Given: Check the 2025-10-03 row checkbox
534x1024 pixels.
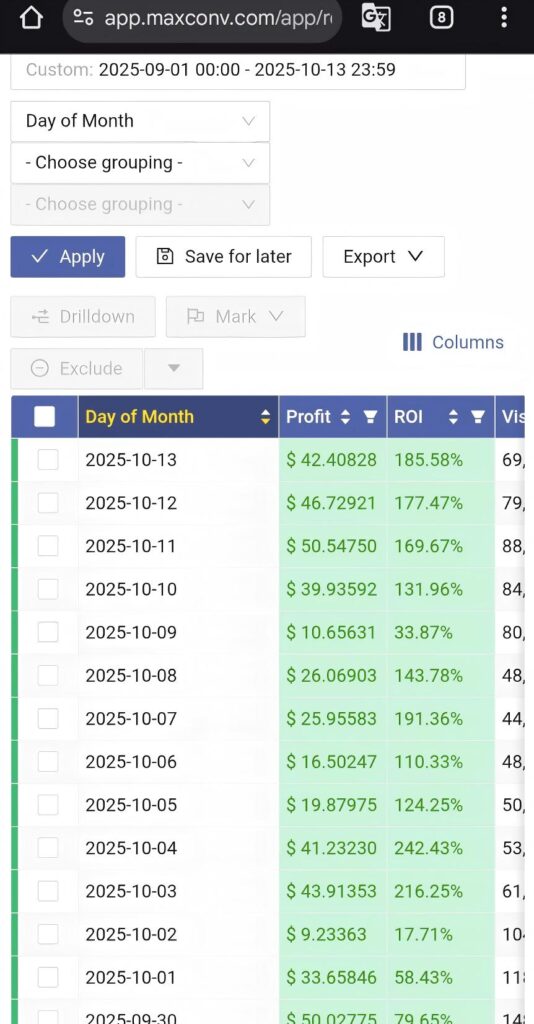Looking at the screenshot, I should (x=48, y=891).
